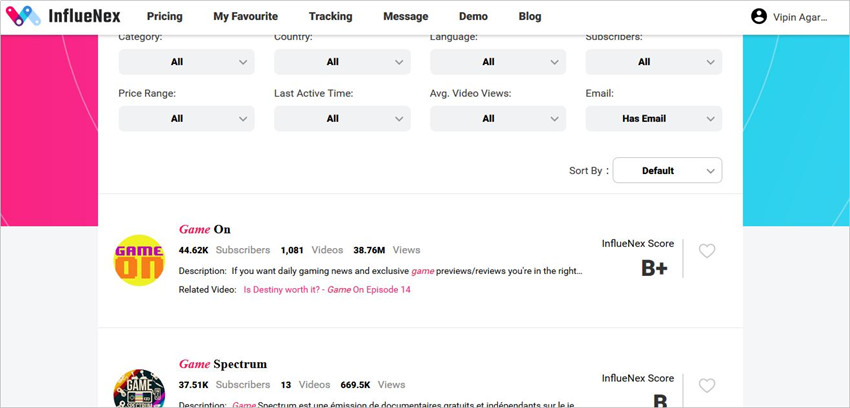Open the Category dropdown
The image size is (850, 408).
(x=186, y=62)
